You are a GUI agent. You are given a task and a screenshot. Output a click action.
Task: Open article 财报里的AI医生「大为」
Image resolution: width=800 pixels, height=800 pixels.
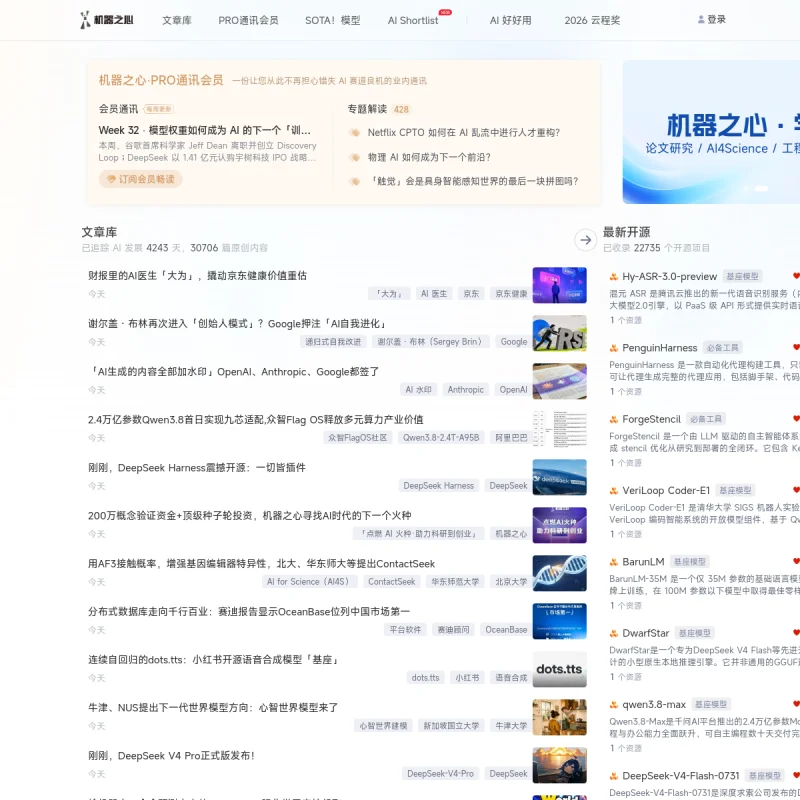click(197, 276)
